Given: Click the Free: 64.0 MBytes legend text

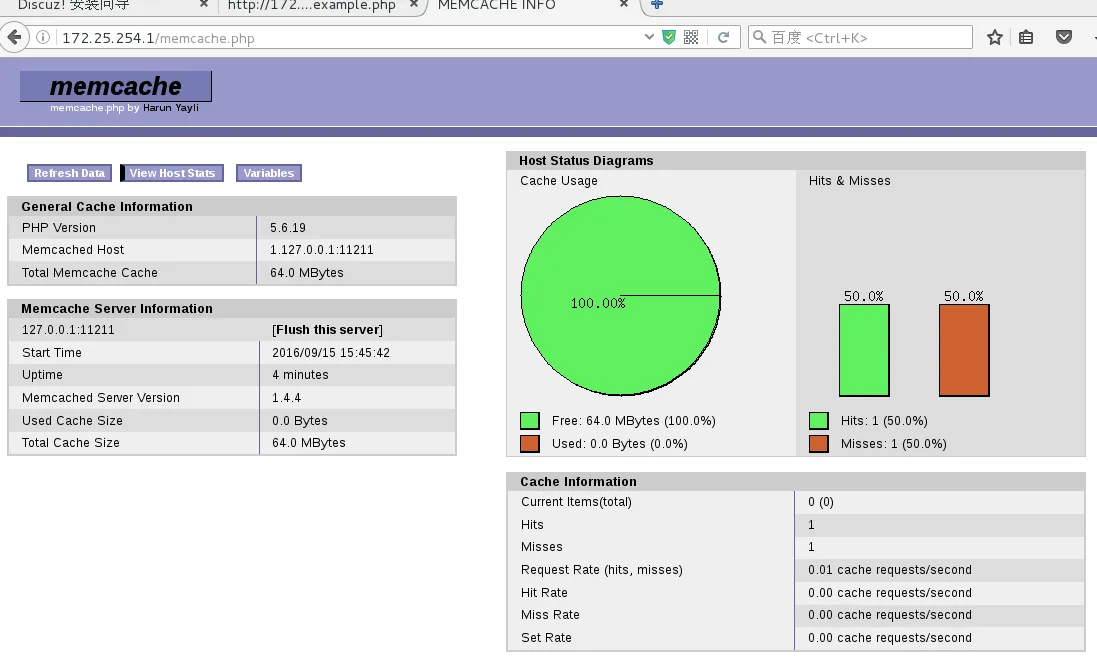Looking at the screenshot, I should click(x=633, y=420).
